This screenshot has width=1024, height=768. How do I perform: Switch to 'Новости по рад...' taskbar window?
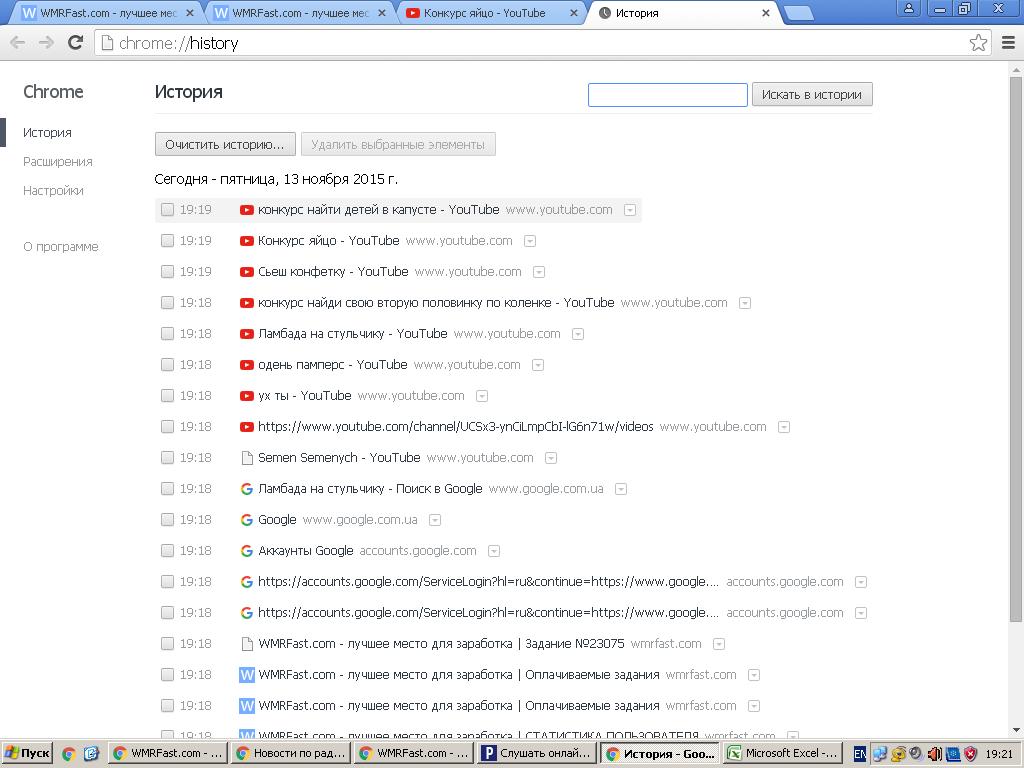291,754
